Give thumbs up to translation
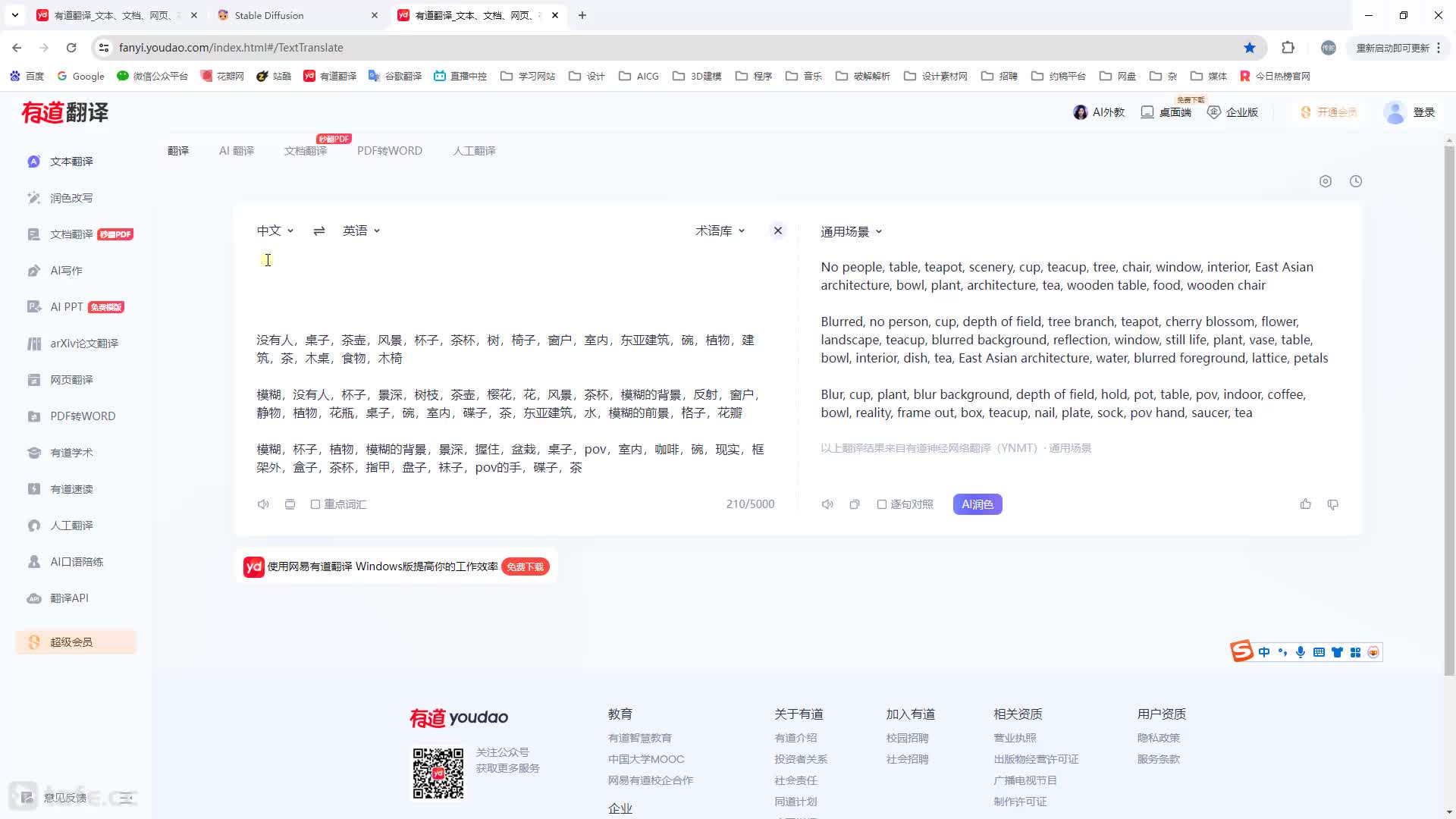This screenshot has width=1456, height=819. pyautogui.click(x=1306, y=504)
